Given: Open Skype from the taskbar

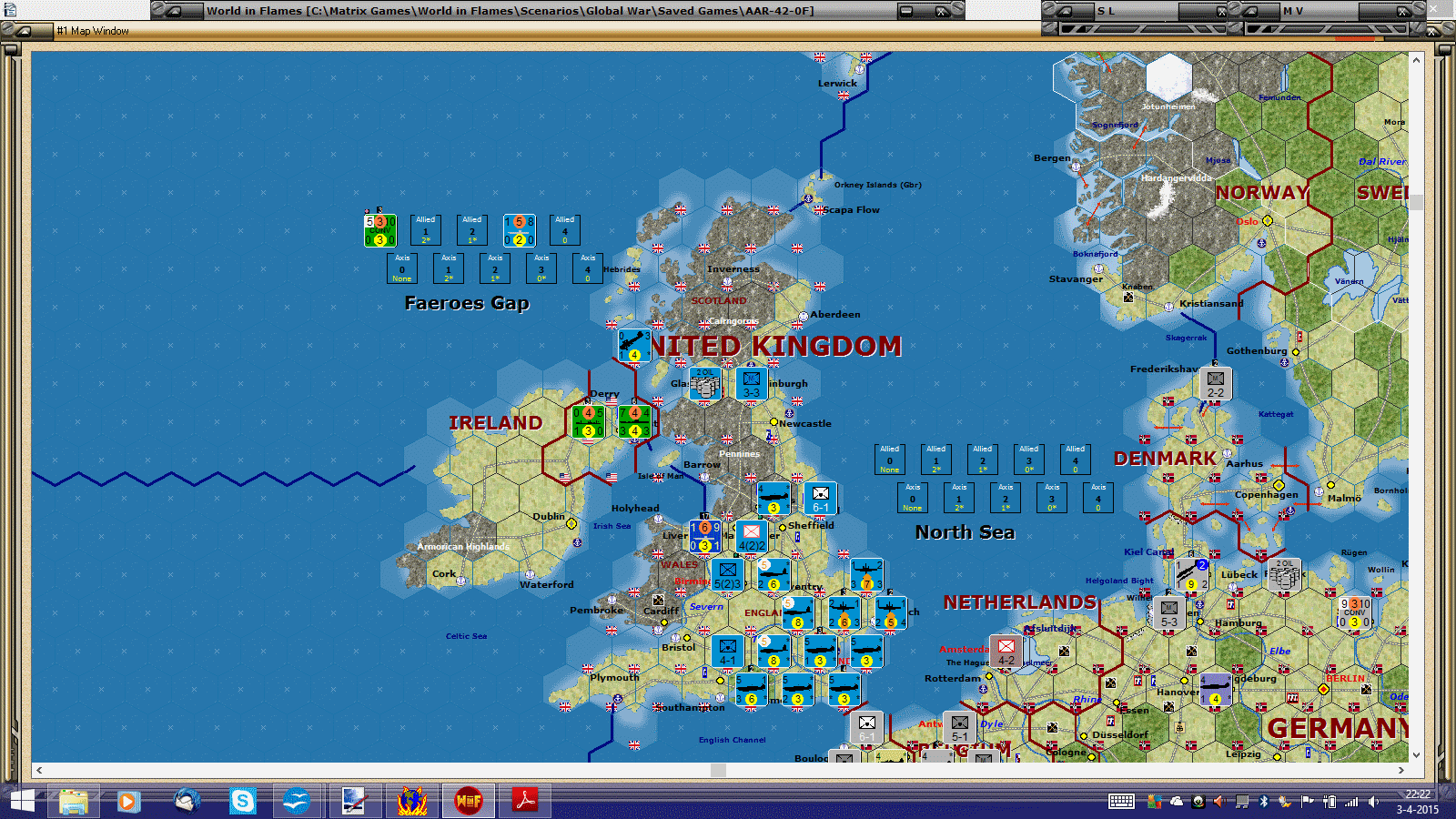Looking at the screenshot, I should tap(242, 801).
